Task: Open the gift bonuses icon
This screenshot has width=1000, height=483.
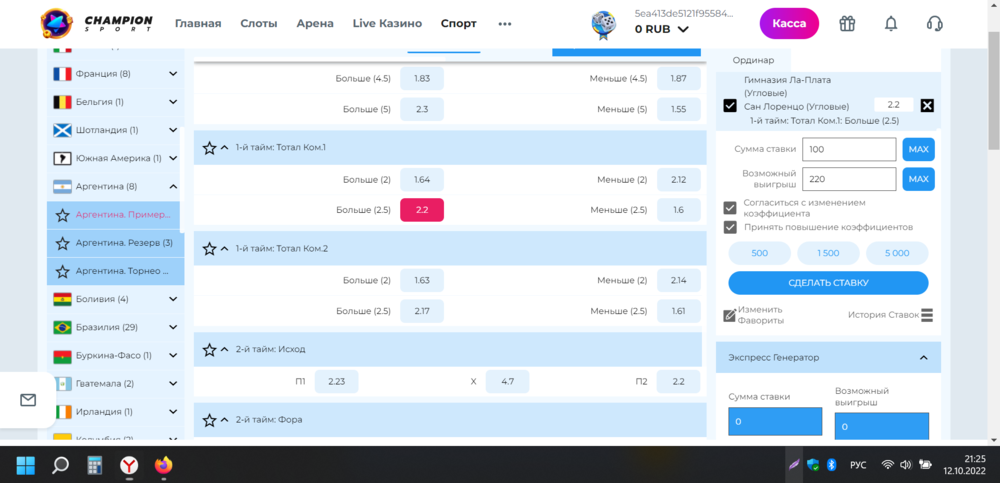Action: [846, 24]
